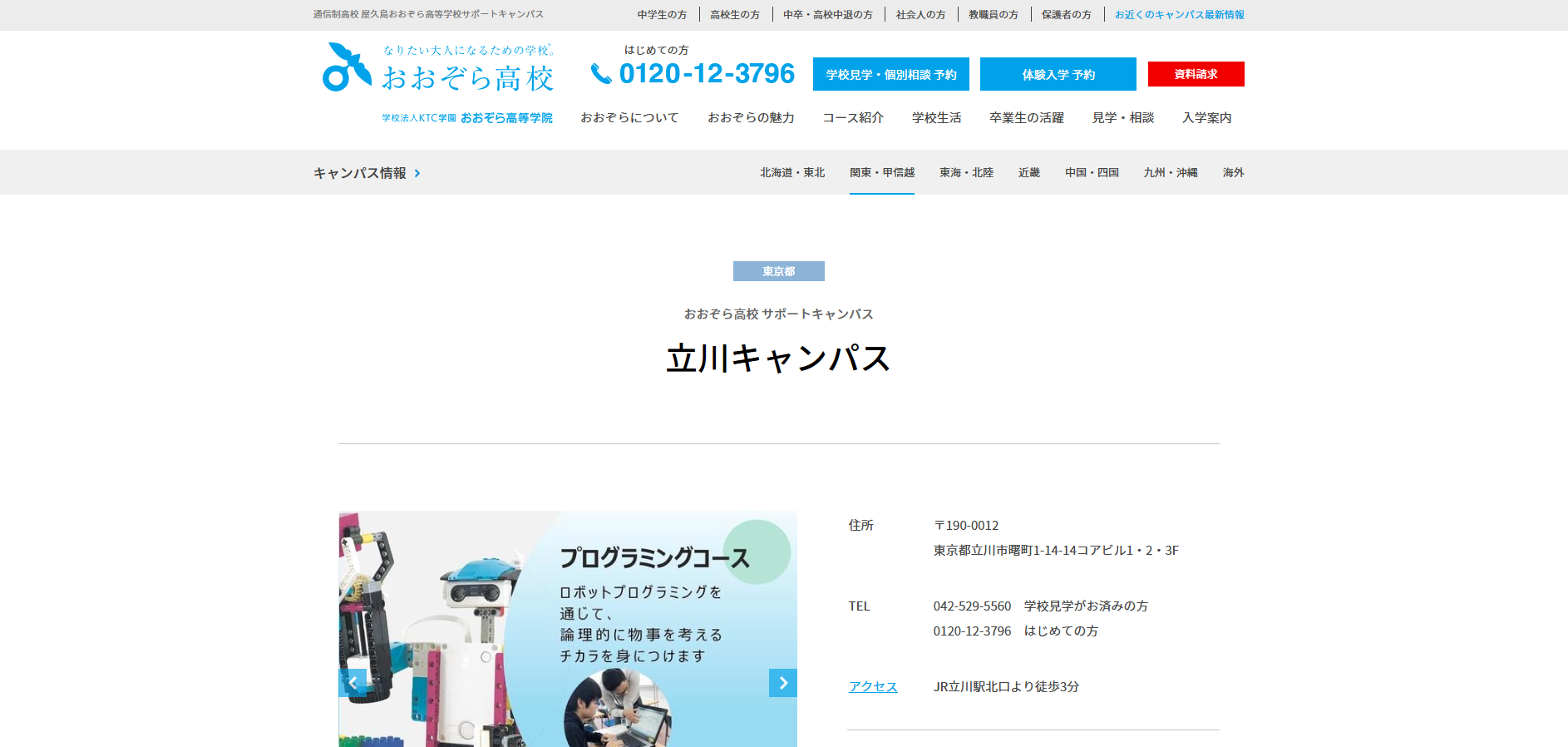
Task: Click the 中学生の方 top link
Action: tap(662, 15)
